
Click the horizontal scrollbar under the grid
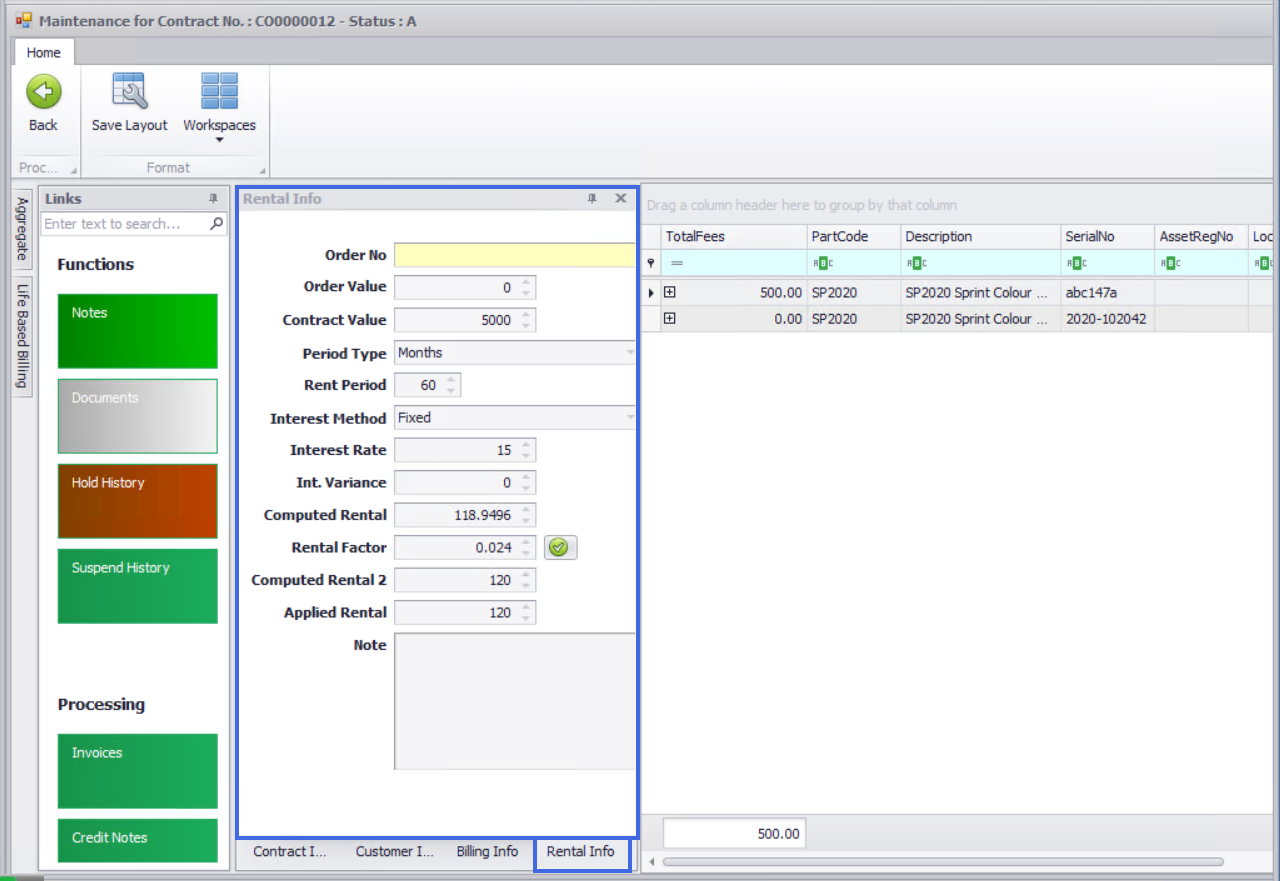click(942, 861)
